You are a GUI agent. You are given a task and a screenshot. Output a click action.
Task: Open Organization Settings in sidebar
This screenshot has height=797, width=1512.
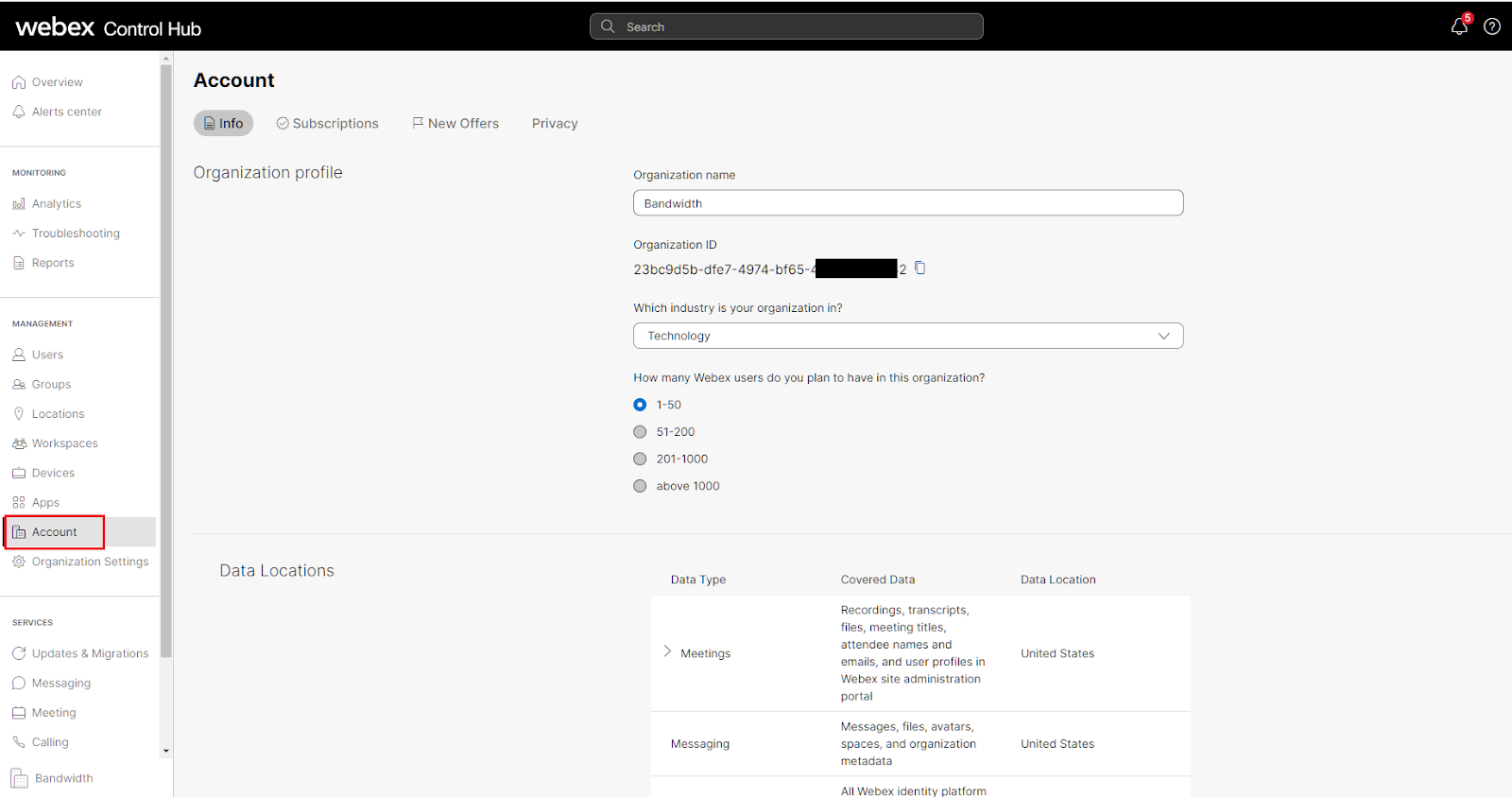[91, 562]
